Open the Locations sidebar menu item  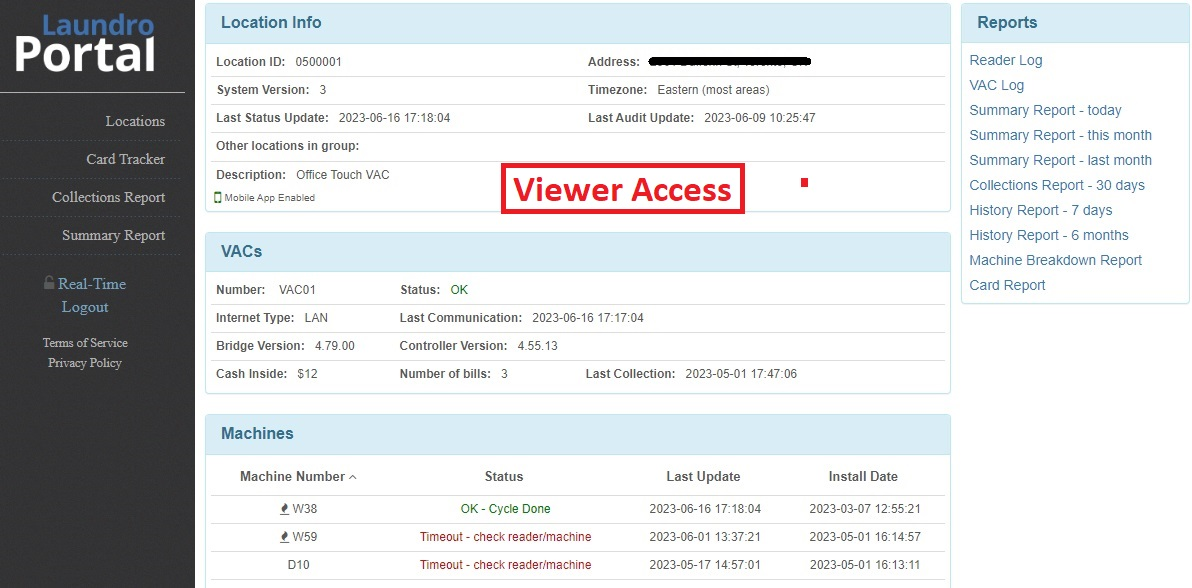pyautogui.click(x=135, y=121)
